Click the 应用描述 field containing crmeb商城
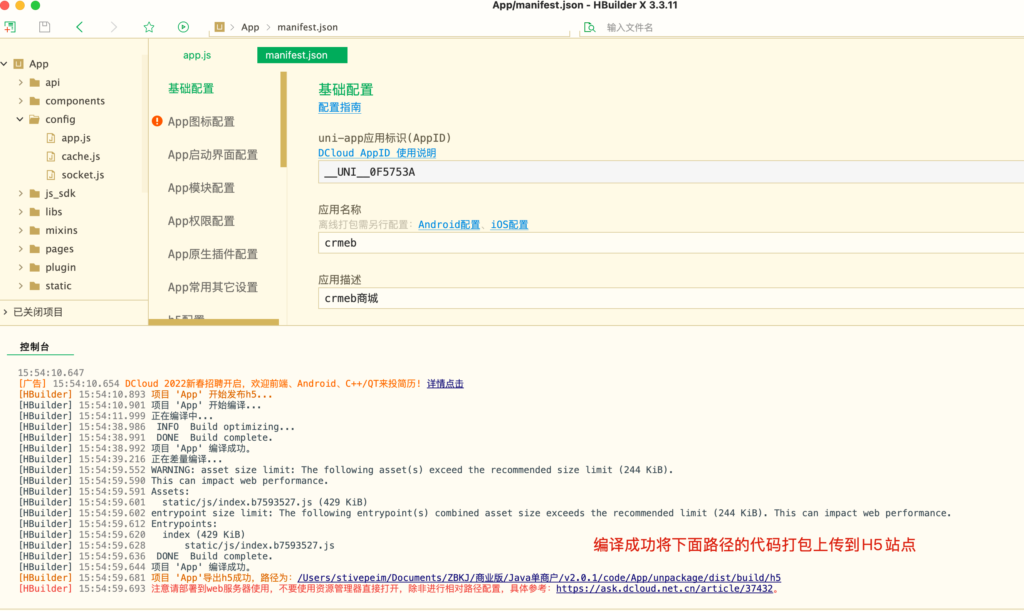 tap(671, 298)
